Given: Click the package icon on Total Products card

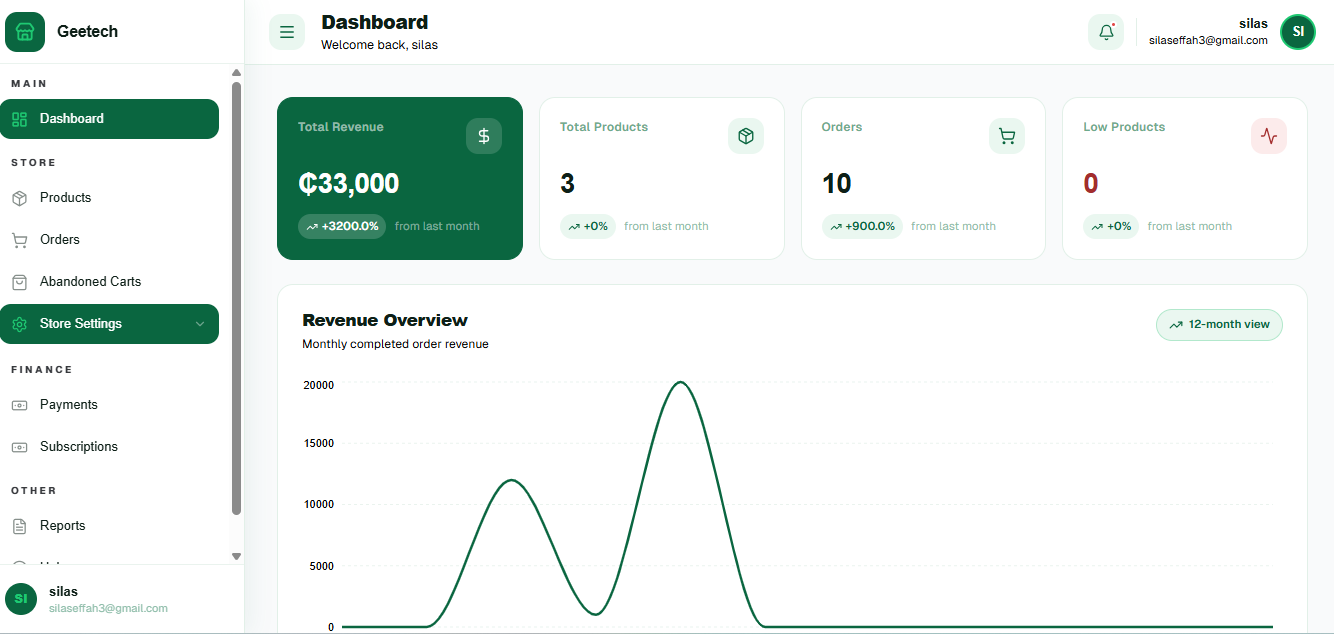Looking at the screenshot, I should 746,136.
